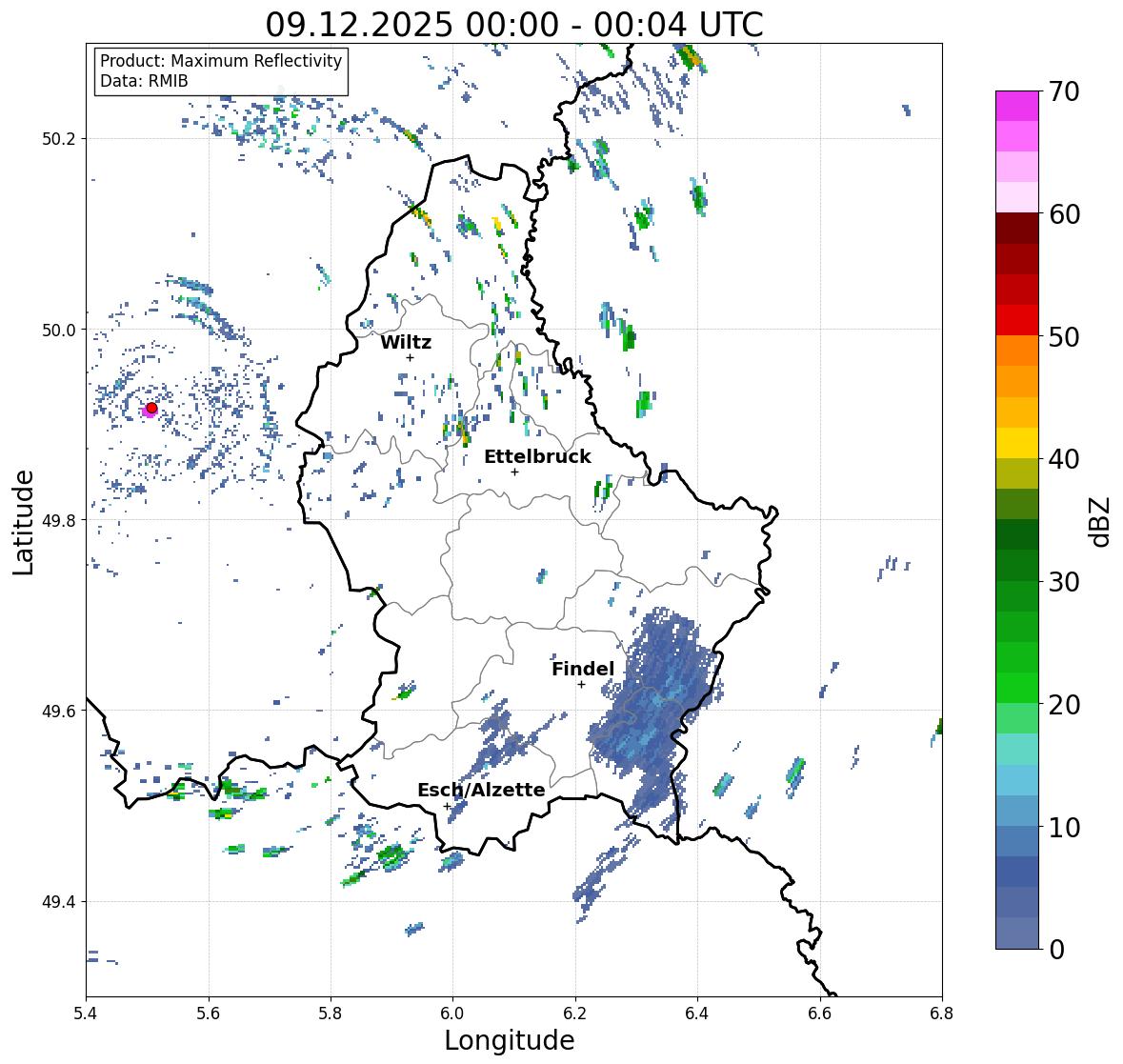Click the 'Data: RMIB' legend text
This screenshot has height=1064, width=1123.
coord(144,81)
